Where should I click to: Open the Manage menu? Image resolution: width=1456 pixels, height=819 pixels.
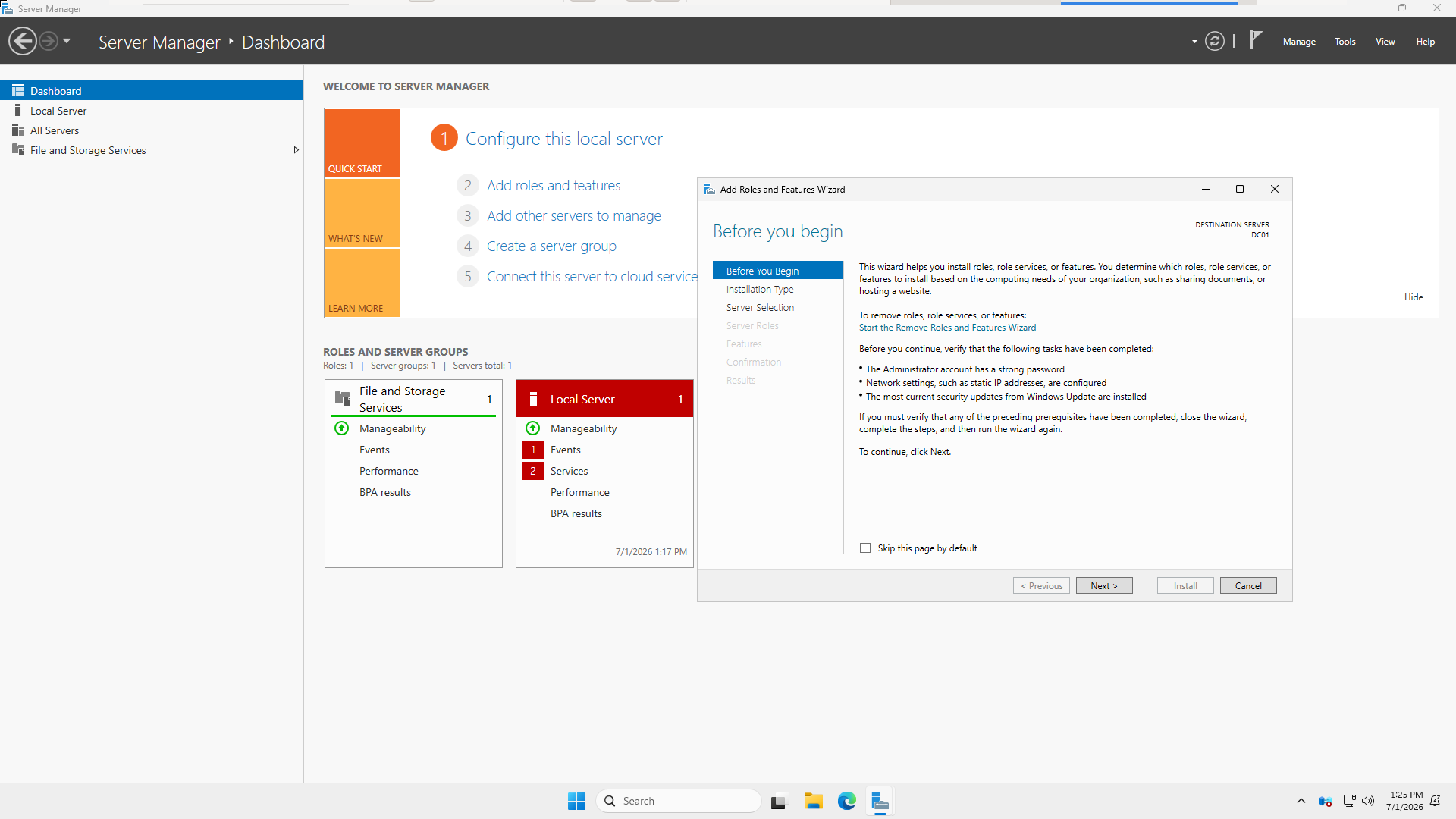pos(1299,42)
